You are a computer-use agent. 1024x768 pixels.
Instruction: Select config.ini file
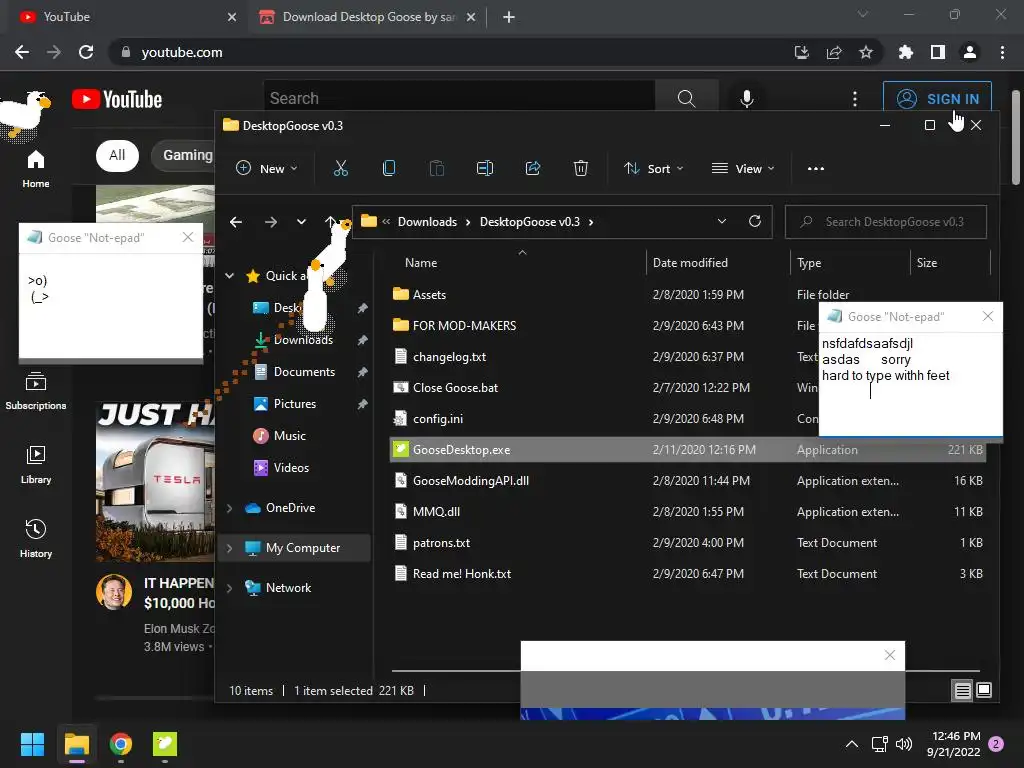438,419
